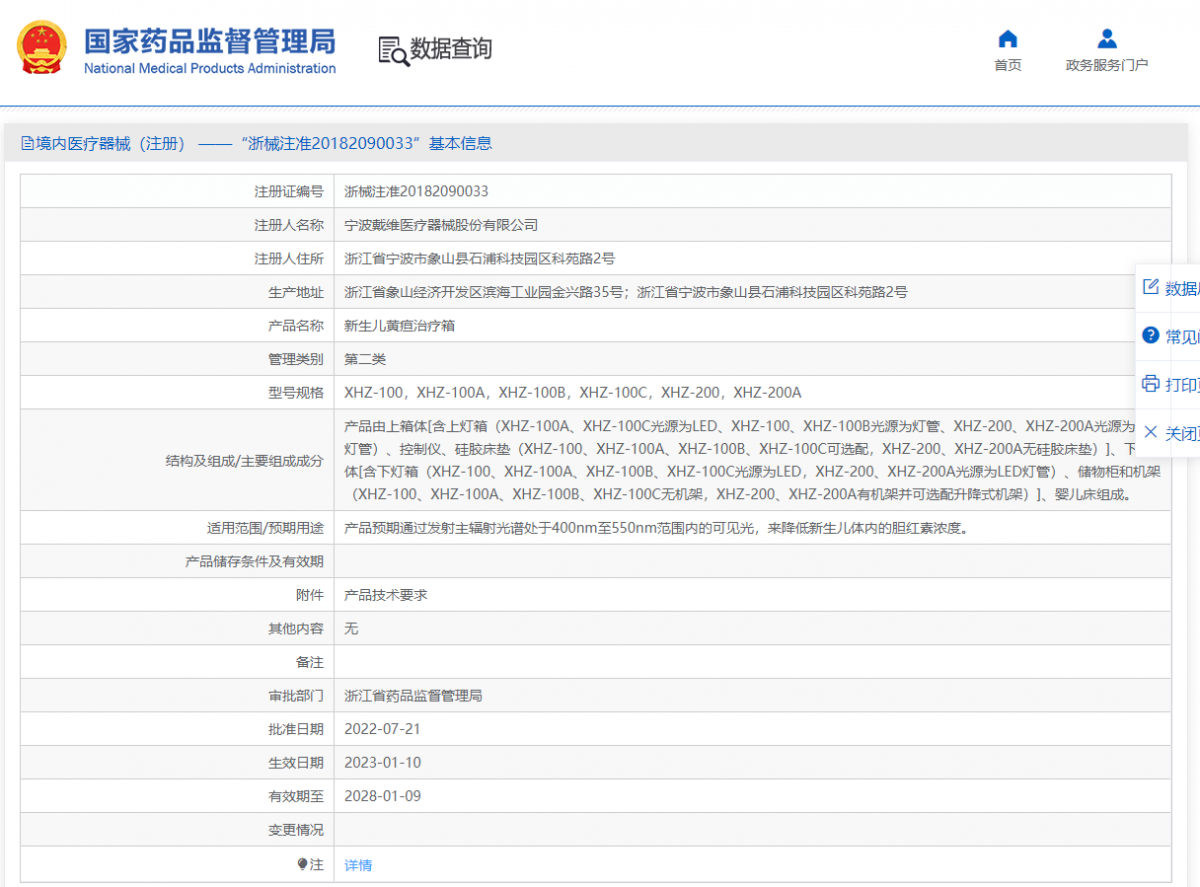1200x887 pixels.
Task: Click the 首页 text link
Action: (x=1008, y=65)
